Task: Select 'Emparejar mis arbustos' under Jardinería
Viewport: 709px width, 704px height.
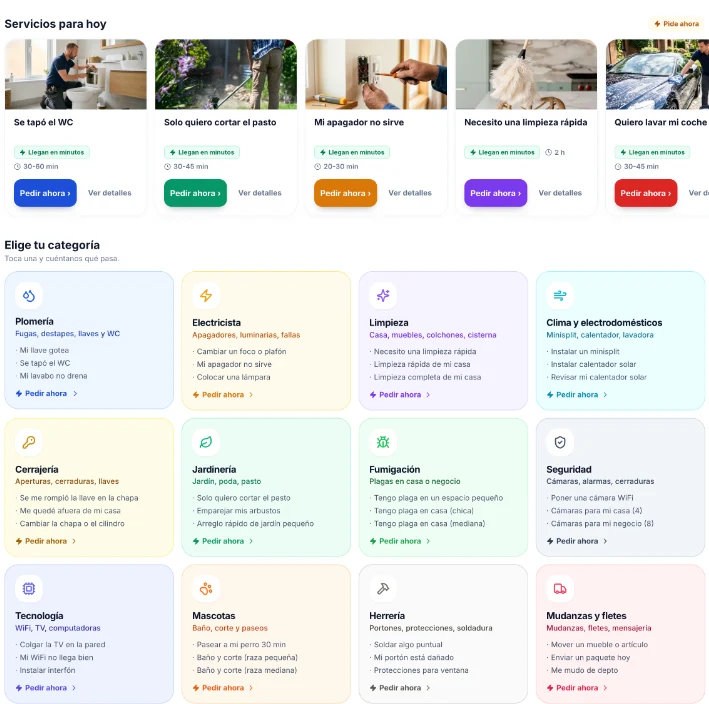Action: (x=238, y=510)
